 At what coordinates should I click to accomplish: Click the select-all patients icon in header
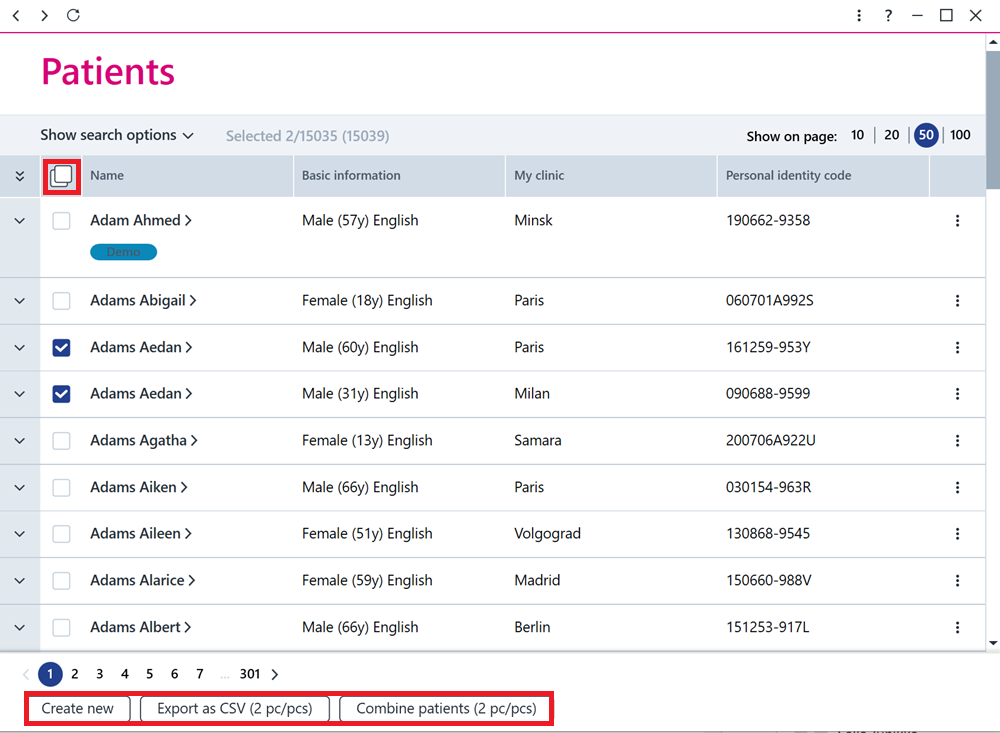point(61,176)
